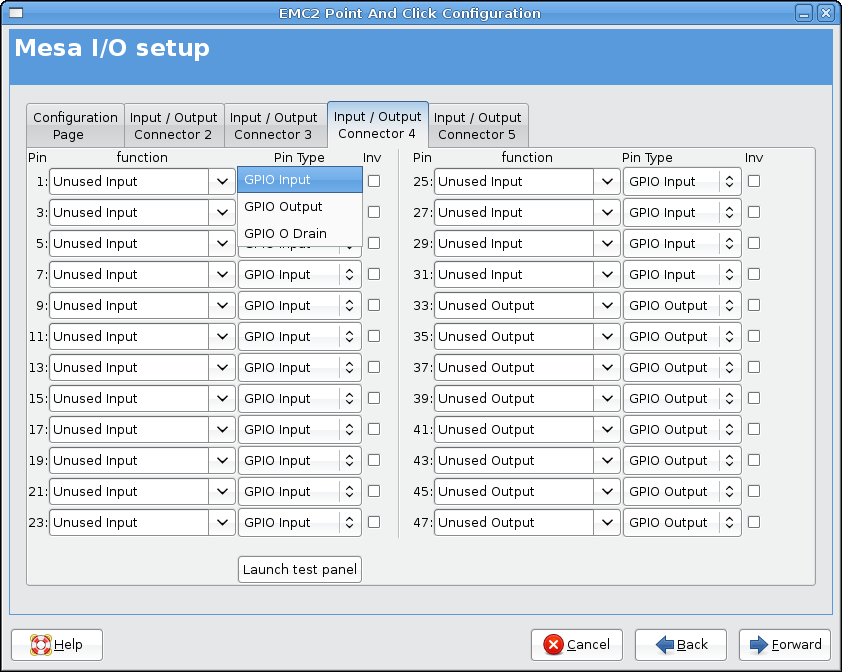Toggle the Inv checkbox for pin 3
This screenshot has width=842, height=672.
[374, 212]
